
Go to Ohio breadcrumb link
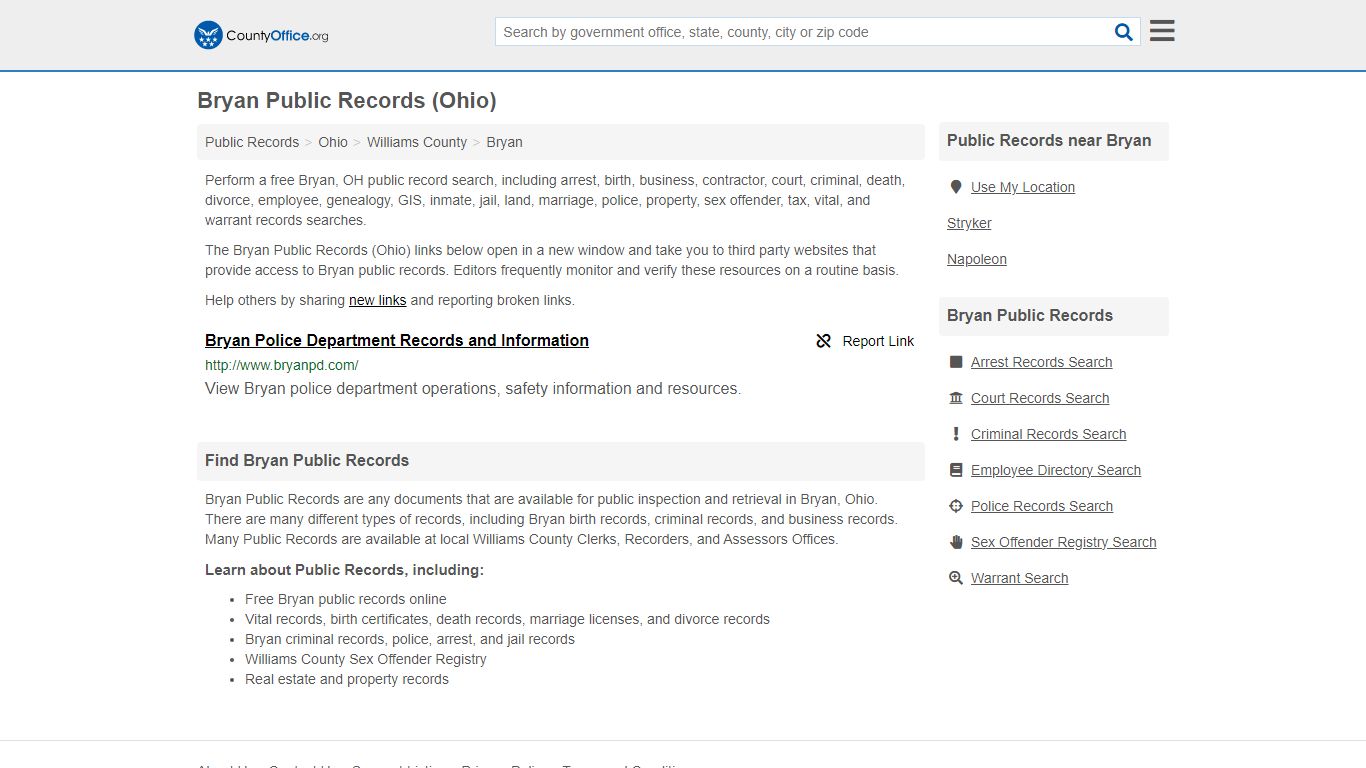333,142
